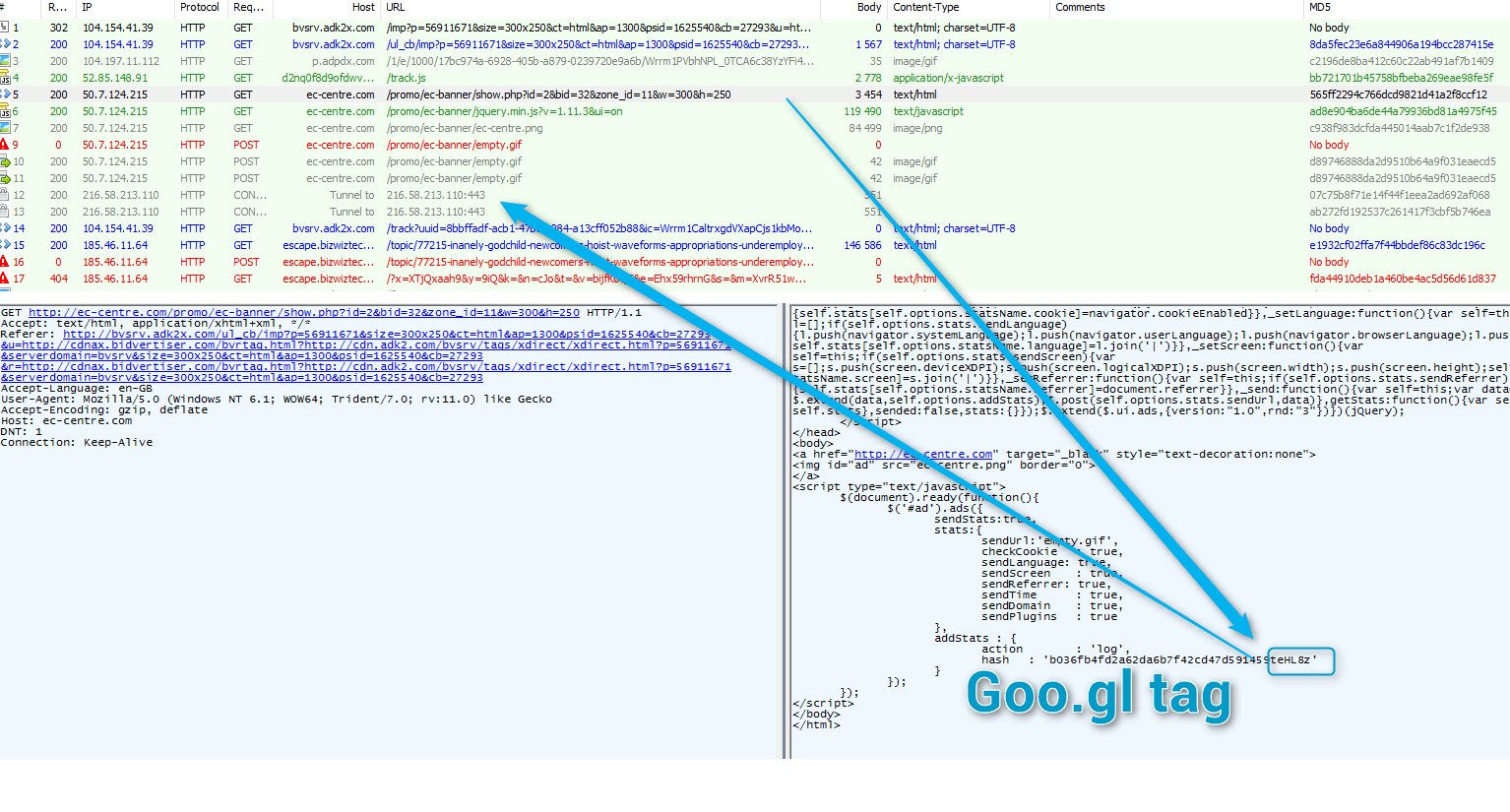
Task: Click the Host: ec-centre.com header line
Action: coord(66,420)
